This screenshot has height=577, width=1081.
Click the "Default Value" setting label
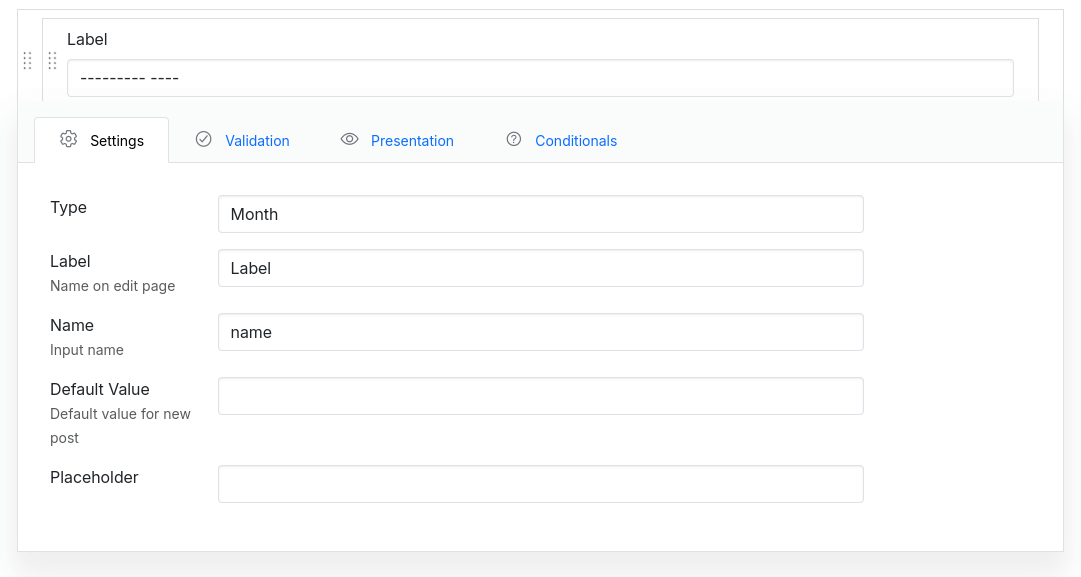click(x=99, y=389)
